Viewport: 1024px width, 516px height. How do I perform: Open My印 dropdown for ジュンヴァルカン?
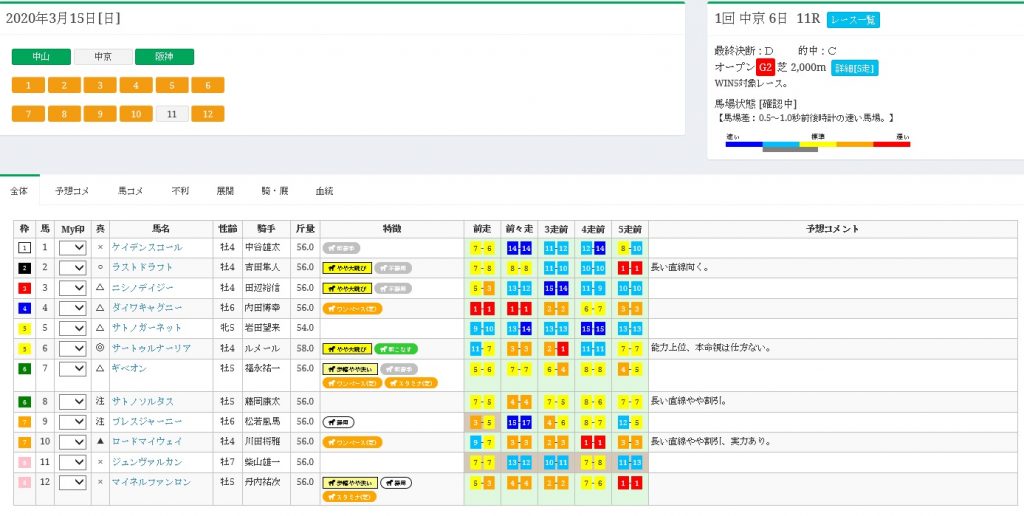coord(72,462)
